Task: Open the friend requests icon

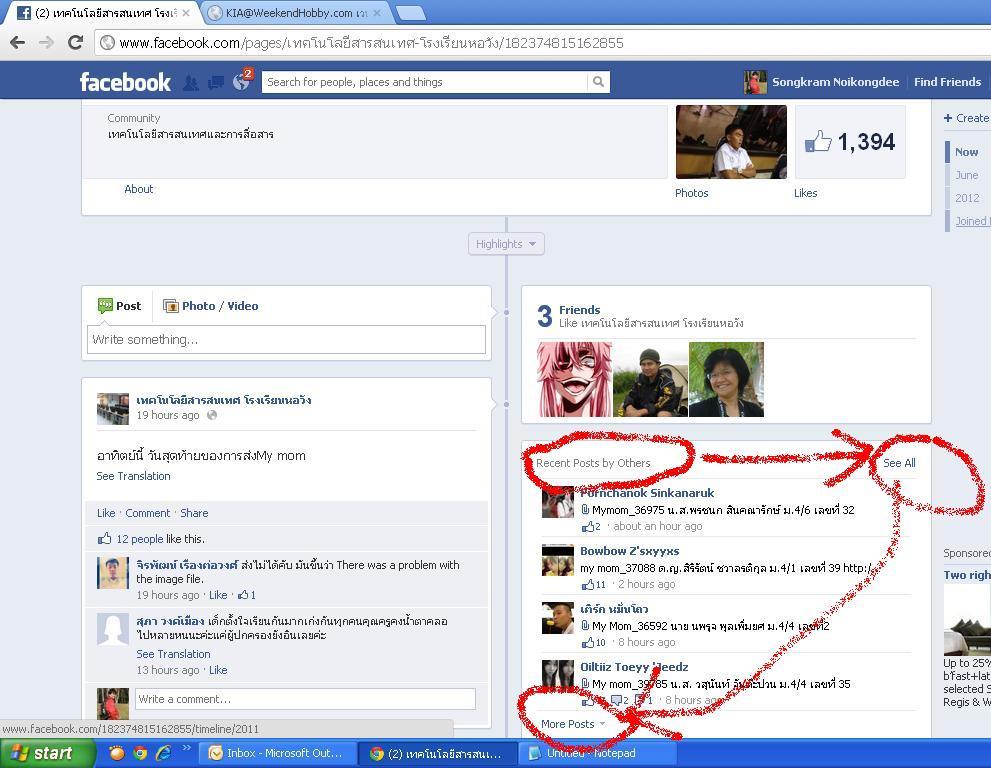Action: 190,82
